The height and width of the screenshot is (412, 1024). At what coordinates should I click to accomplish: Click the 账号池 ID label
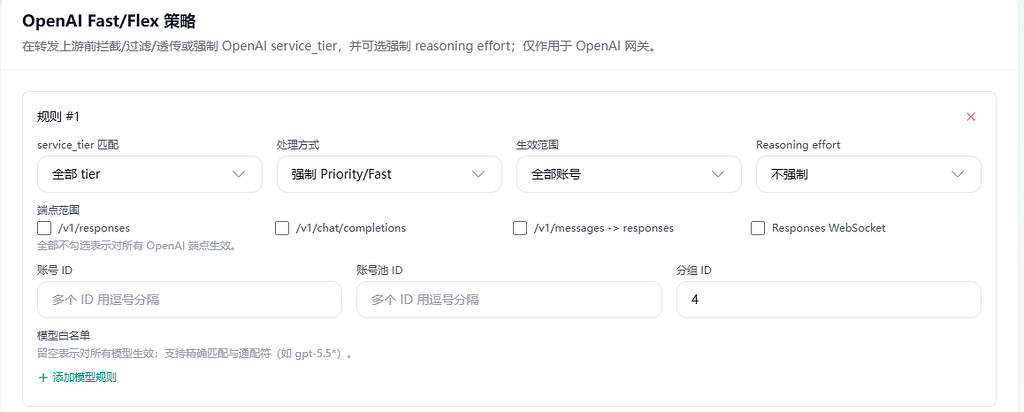tap(379, 270)
